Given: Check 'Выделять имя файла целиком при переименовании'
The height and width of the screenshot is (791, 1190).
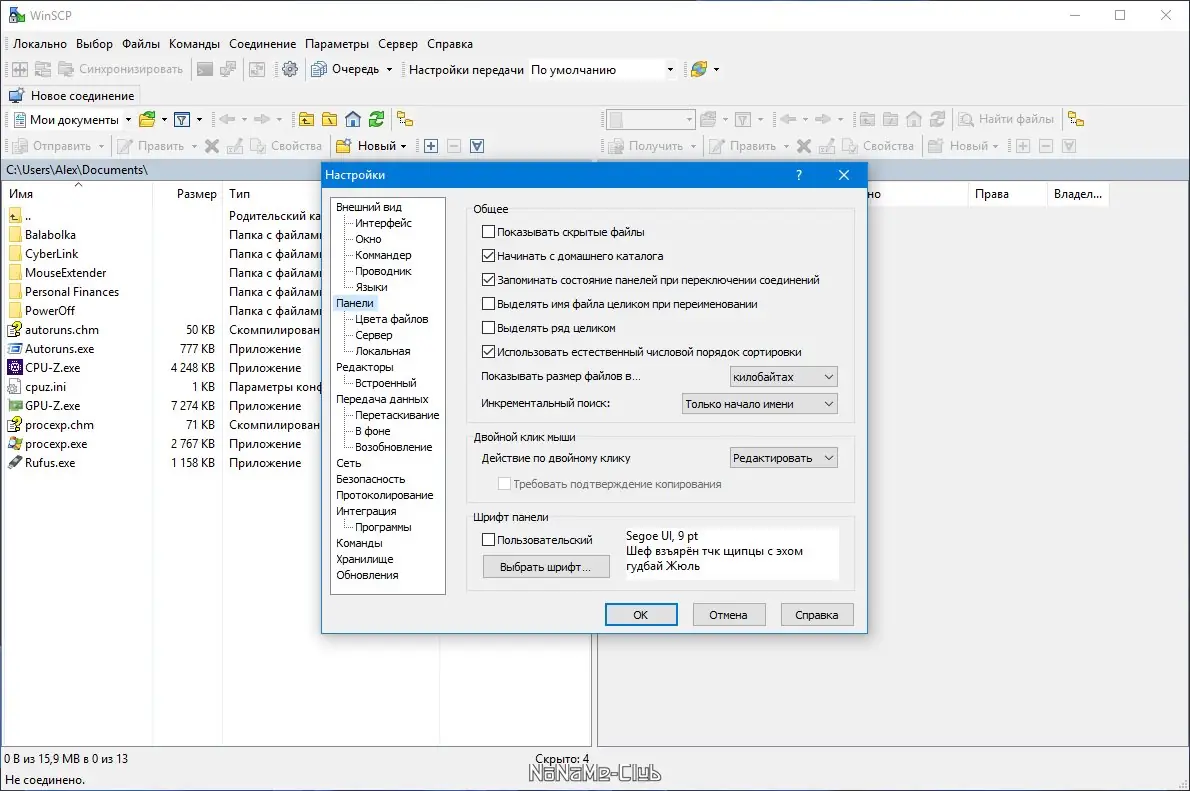Looking at the screenshot, I should 489,304.
